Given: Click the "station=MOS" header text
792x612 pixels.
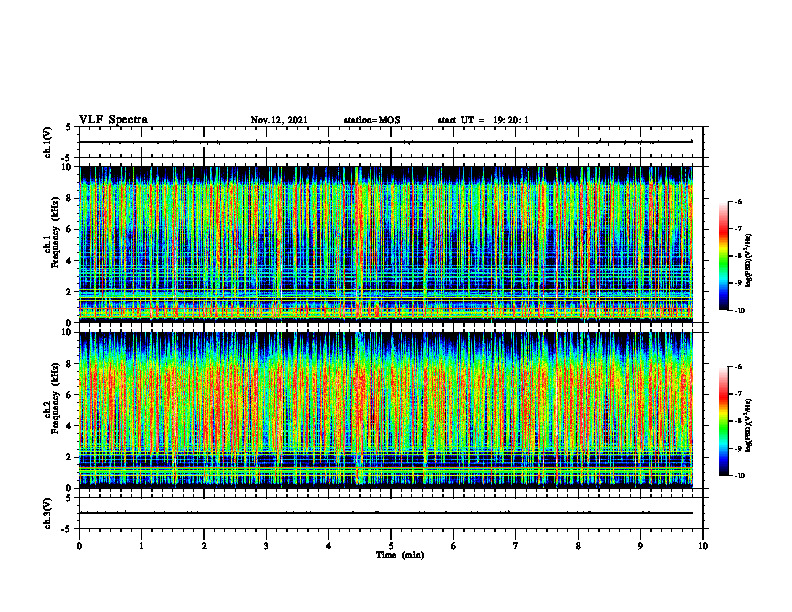Looking at the screenshot, I should (372, 120).
